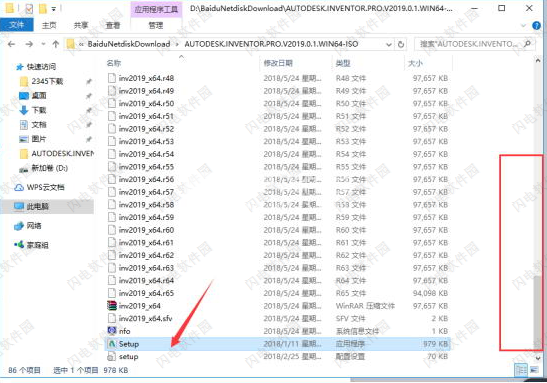Screen dimensions: 547x383
Task: Select the Setup application file icon
Action: click(x=112, y=344)
